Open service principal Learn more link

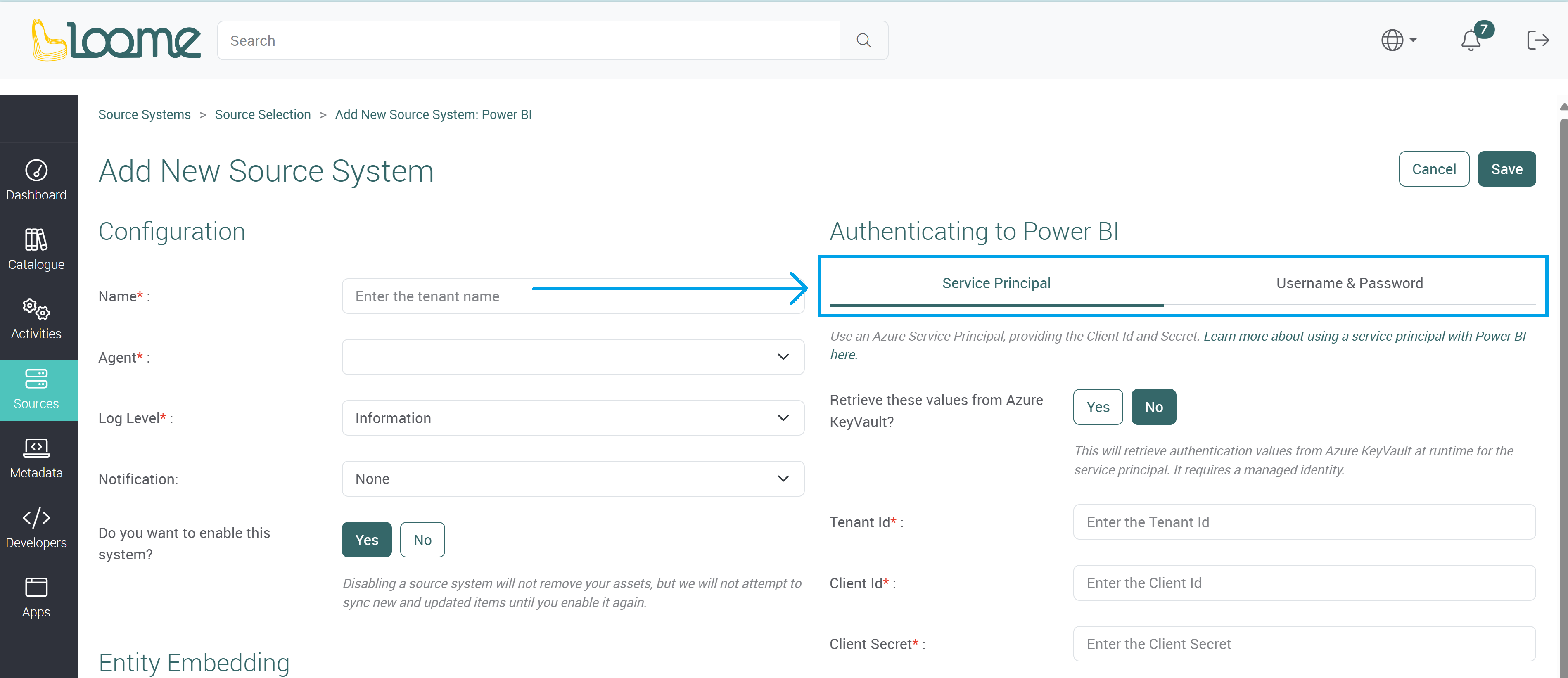point(1364,336)
